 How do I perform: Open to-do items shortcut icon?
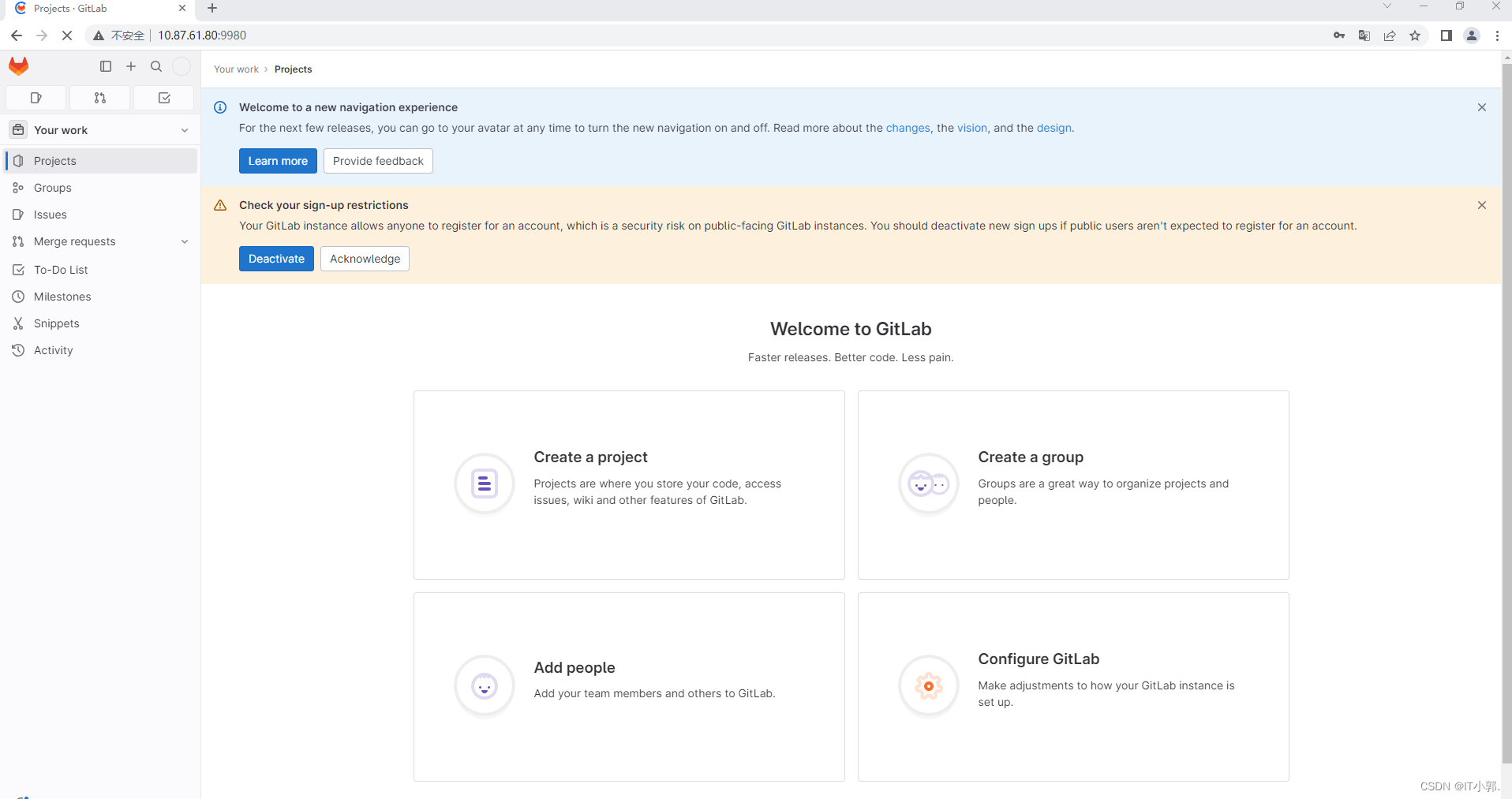coord(164,98)
